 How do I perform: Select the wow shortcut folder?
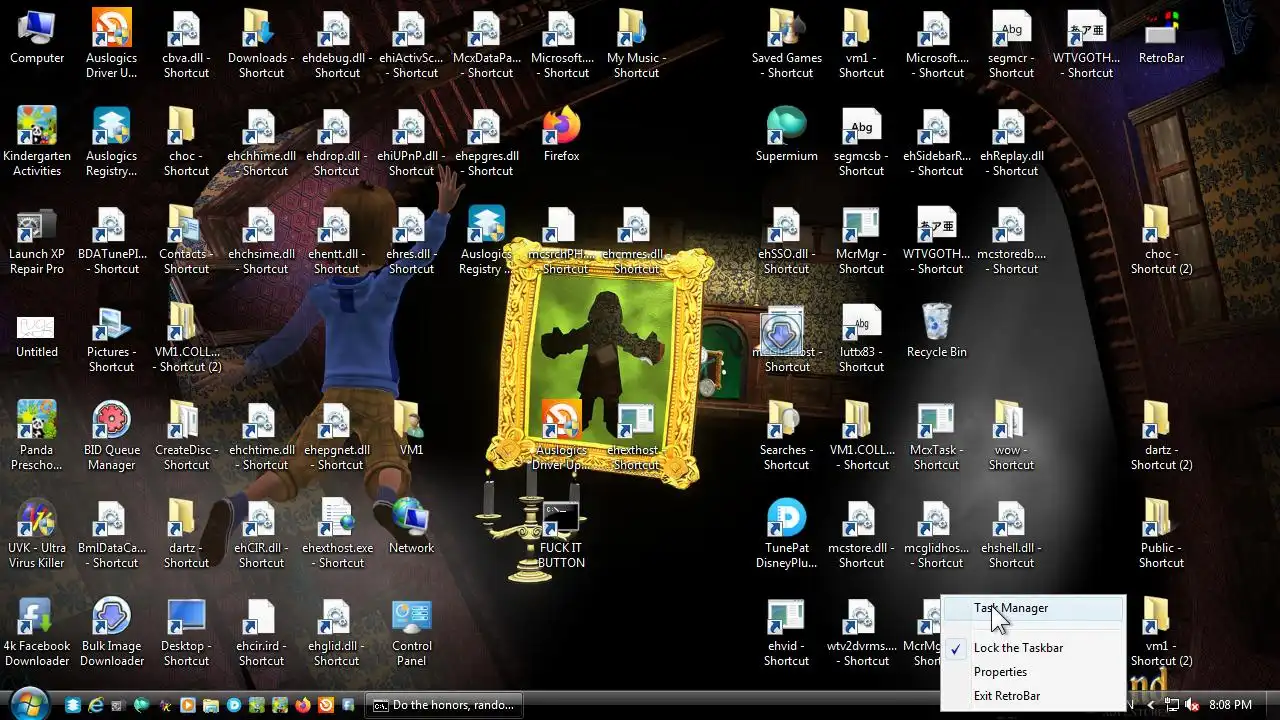click(x=1011, y=437)
